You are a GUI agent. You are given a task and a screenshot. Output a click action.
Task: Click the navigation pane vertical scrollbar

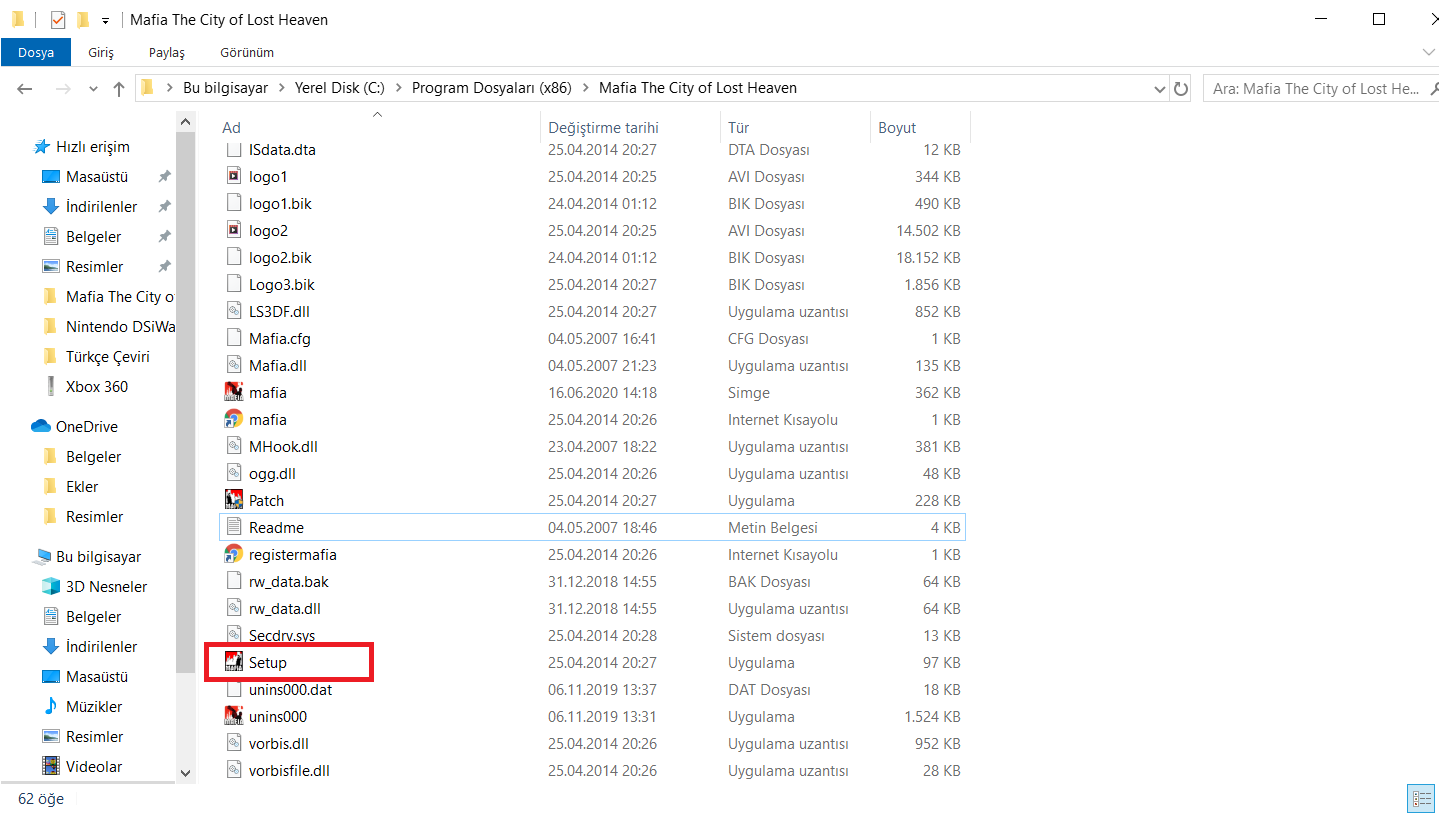pyautogui.click(x=185, y=400)
